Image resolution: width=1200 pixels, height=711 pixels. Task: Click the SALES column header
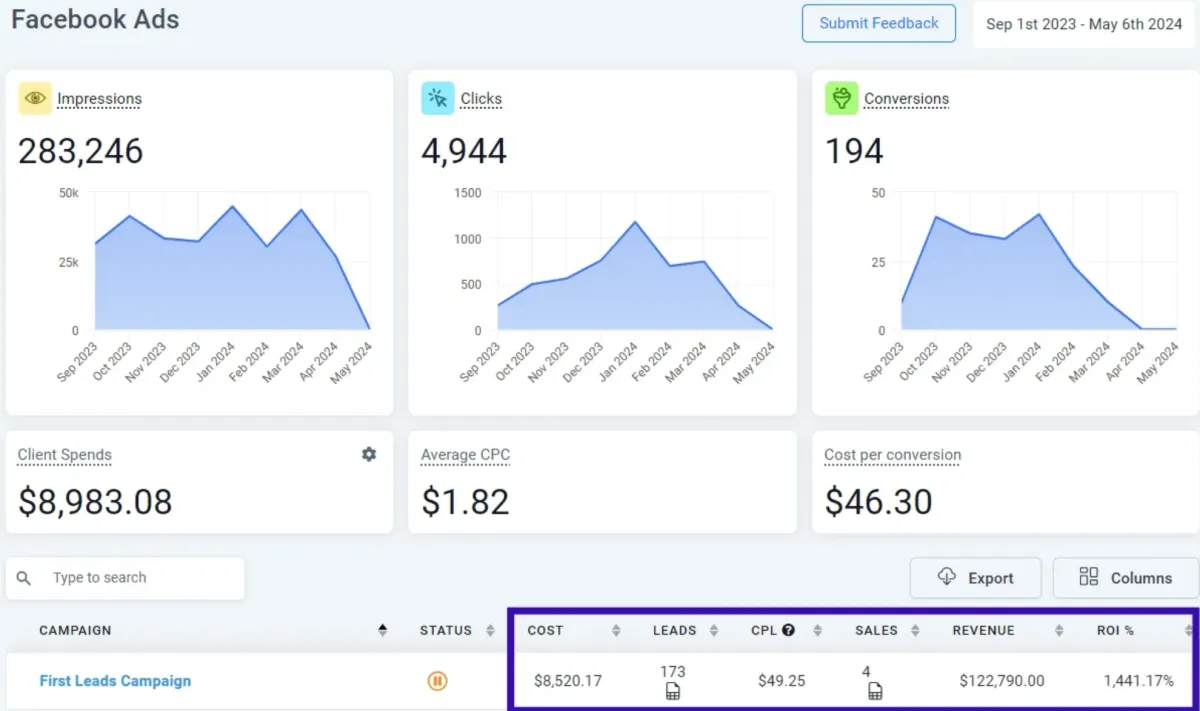[876, 631]
